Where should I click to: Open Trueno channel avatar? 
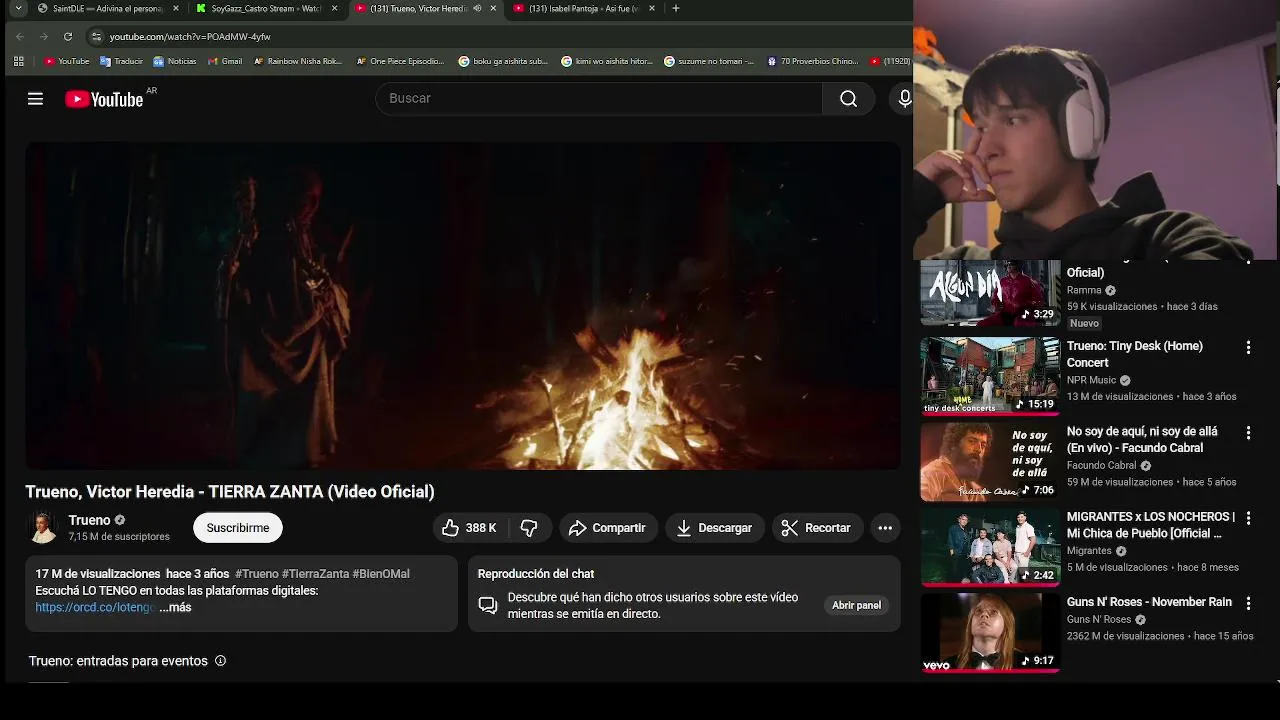point(43,528)
